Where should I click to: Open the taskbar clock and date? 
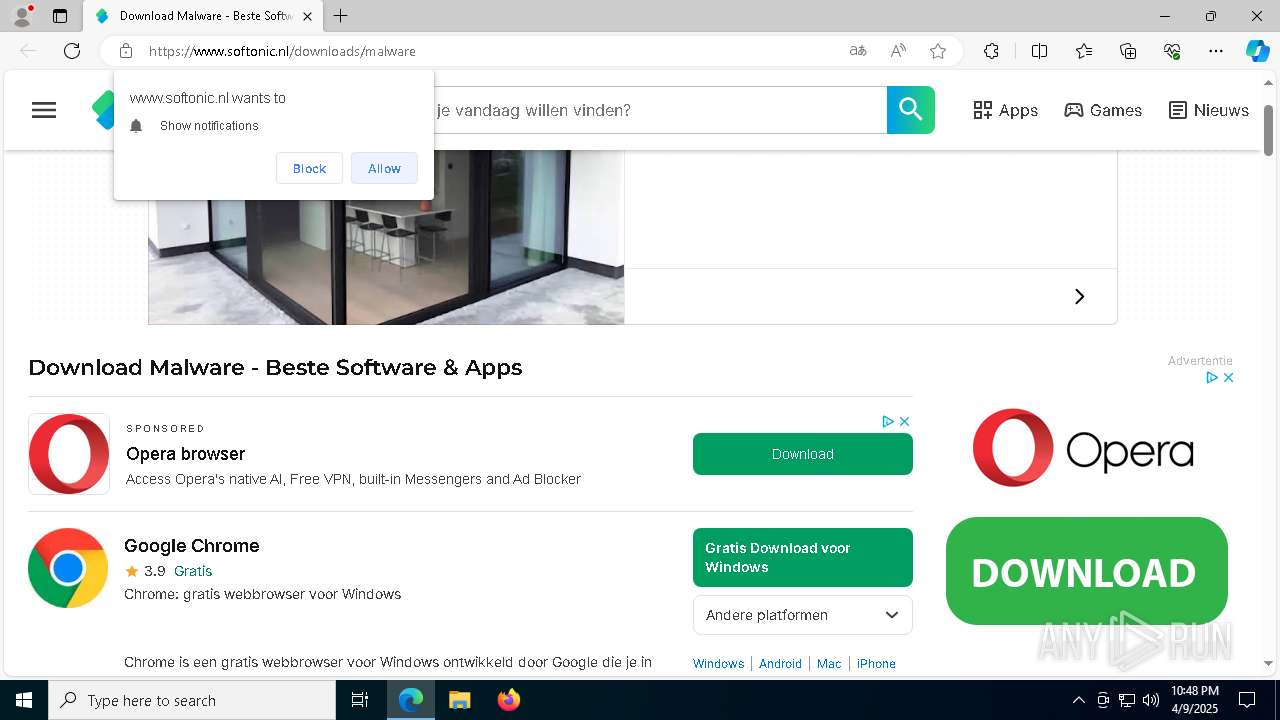pos(1195,700)
